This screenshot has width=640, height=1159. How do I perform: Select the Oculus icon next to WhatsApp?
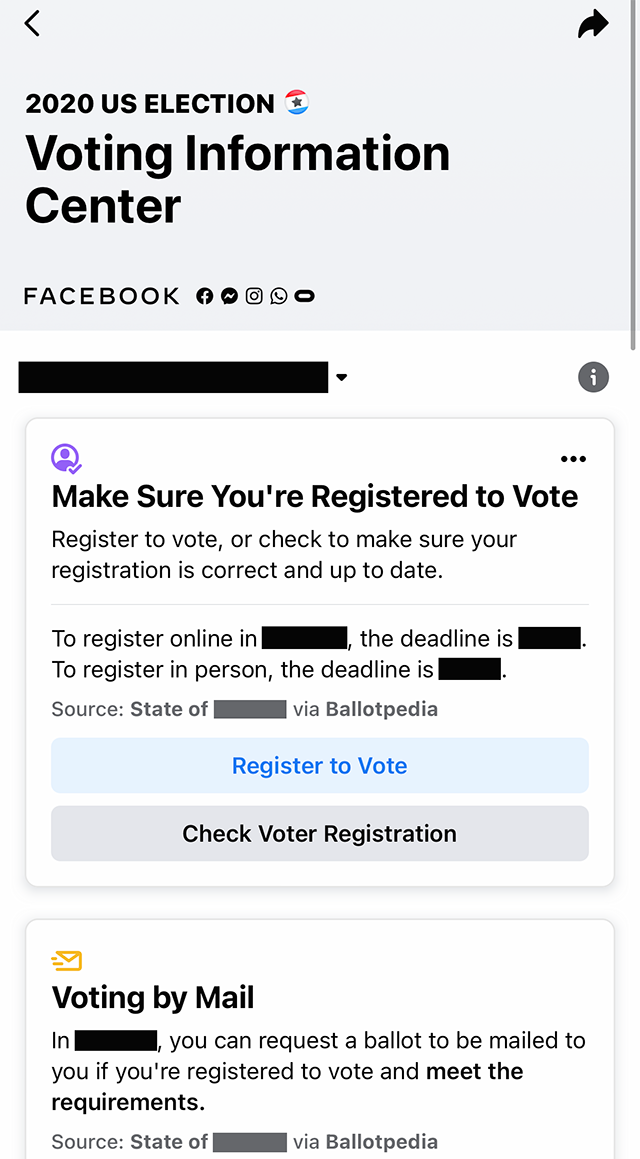click(x=304, y=296)
